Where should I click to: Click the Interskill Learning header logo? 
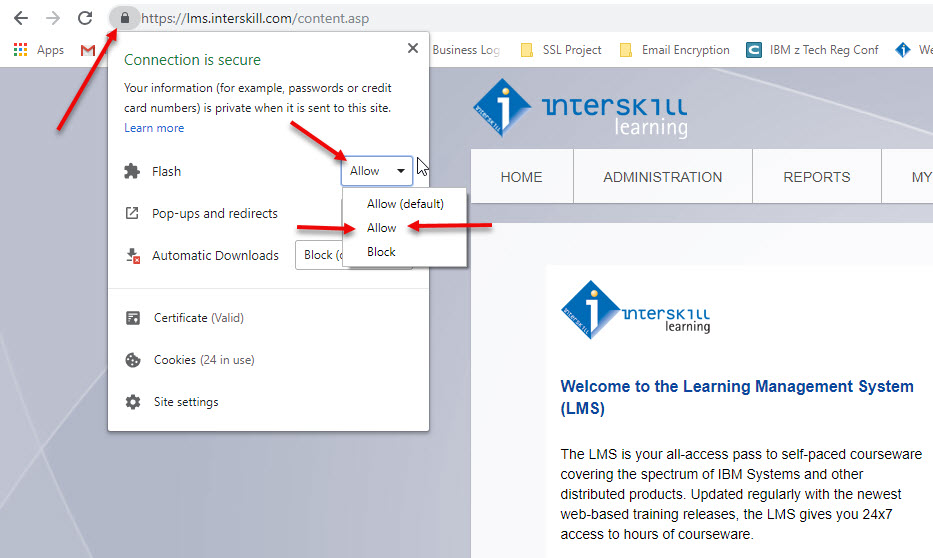tap(581, 109)
